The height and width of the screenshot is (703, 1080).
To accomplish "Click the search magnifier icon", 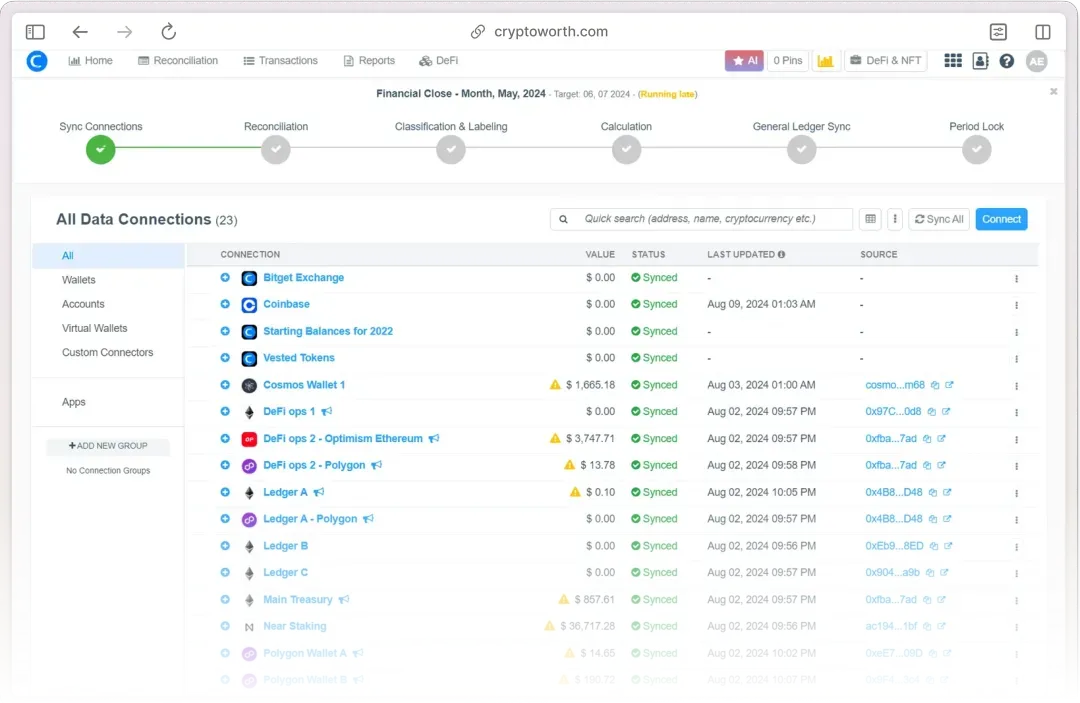I will pos(563,219).
